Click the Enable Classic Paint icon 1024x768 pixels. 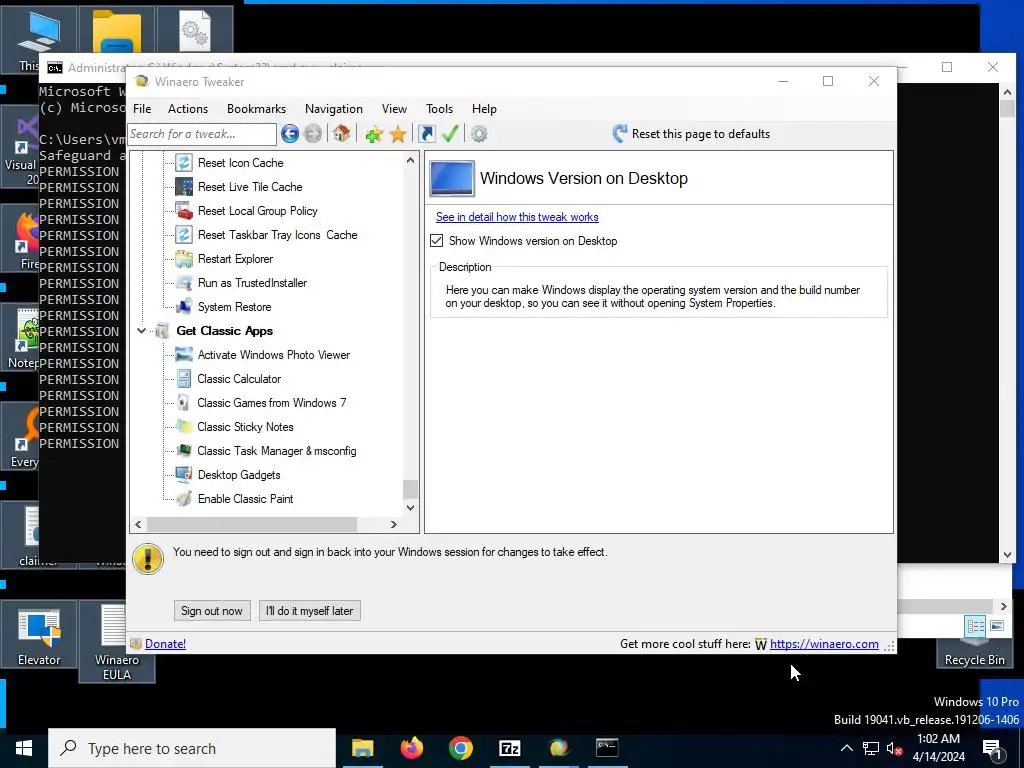point(184,499)
